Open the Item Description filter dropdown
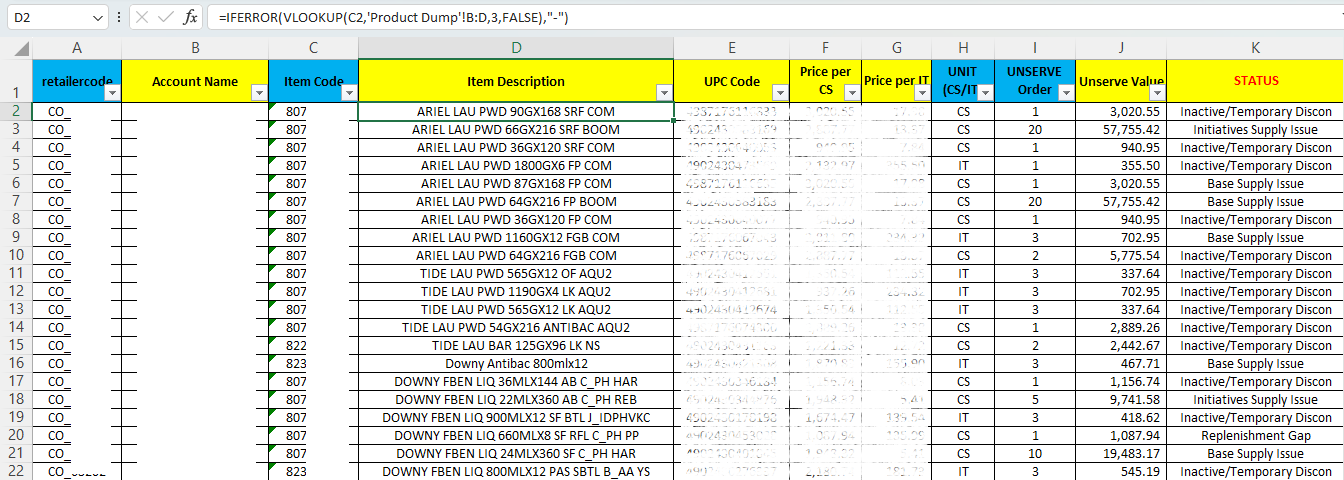The width and height of the screenshot is (1344, 480). (x=663, y=93)
